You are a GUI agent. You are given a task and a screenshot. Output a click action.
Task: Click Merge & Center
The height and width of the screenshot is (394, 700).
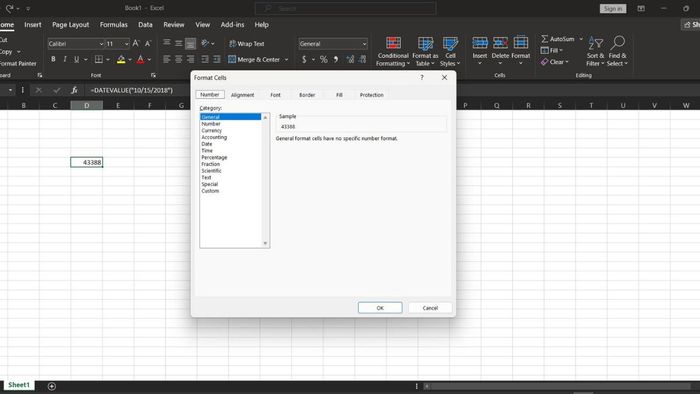(254, 59)
